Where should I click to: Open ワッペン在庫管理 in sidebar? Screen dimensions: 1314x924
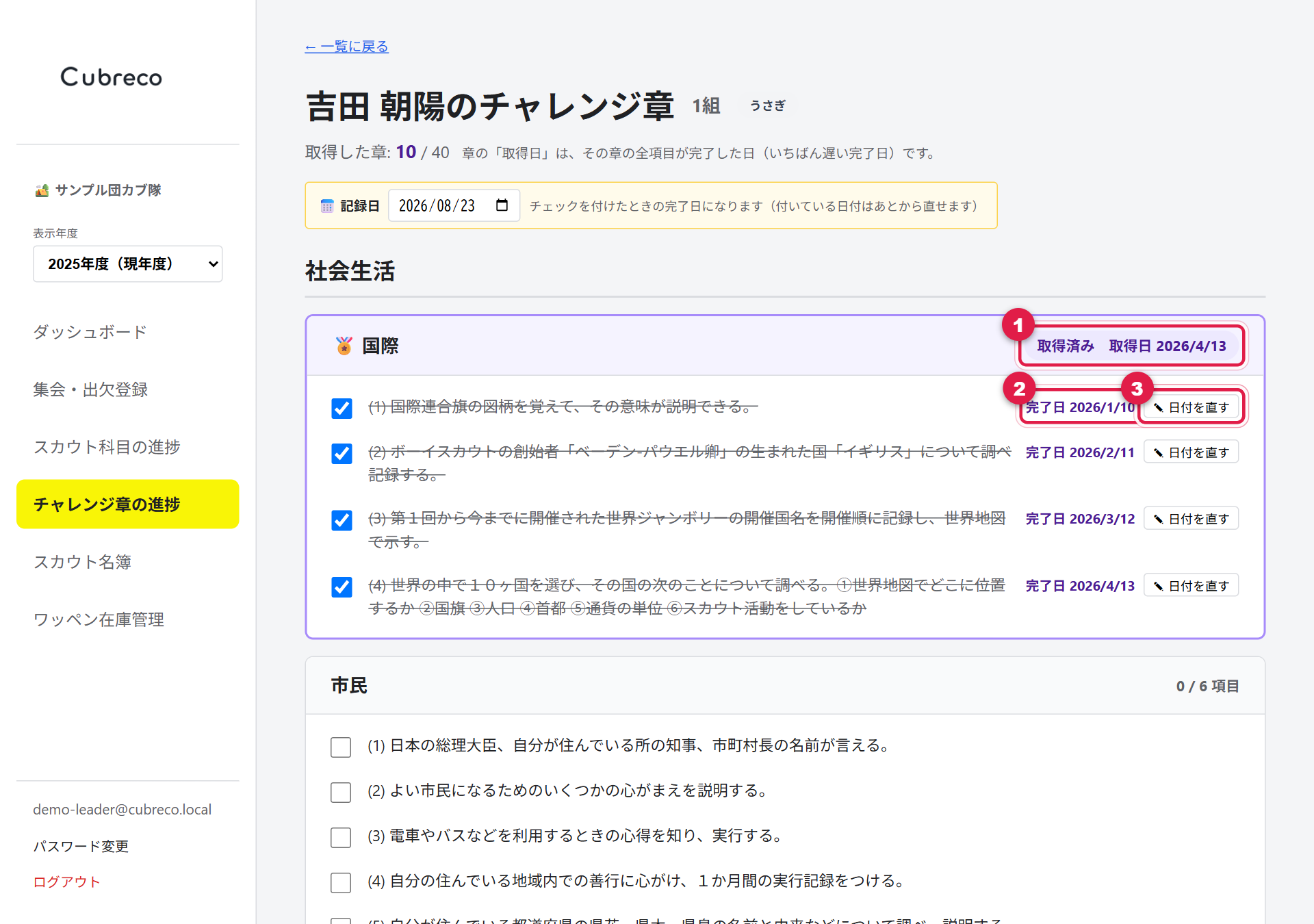click(x=128, y=619)
